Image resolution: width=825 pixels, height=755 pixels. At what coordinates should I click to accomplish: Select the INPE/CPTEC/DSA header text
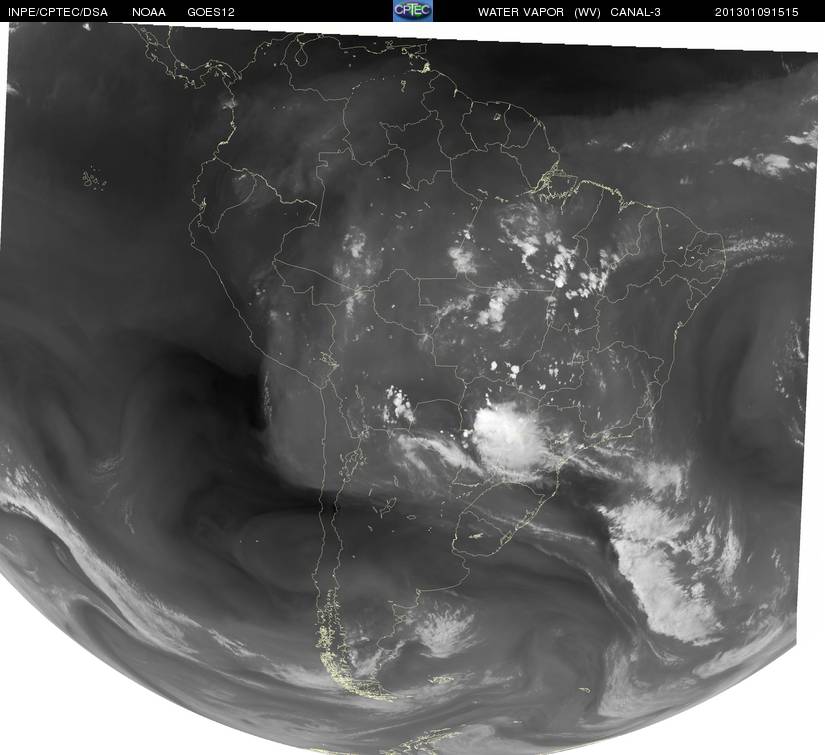click(58, 12)
